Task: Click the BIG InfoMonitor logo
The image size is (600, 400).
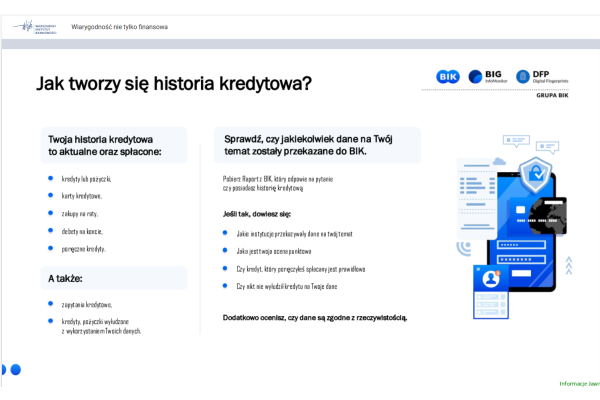Action: pos(487,76)
